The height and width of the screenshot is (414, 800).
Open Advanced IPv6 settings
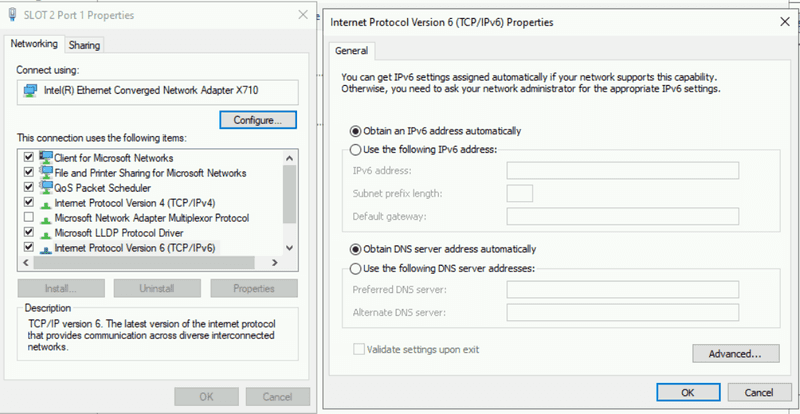click(735, 353)
